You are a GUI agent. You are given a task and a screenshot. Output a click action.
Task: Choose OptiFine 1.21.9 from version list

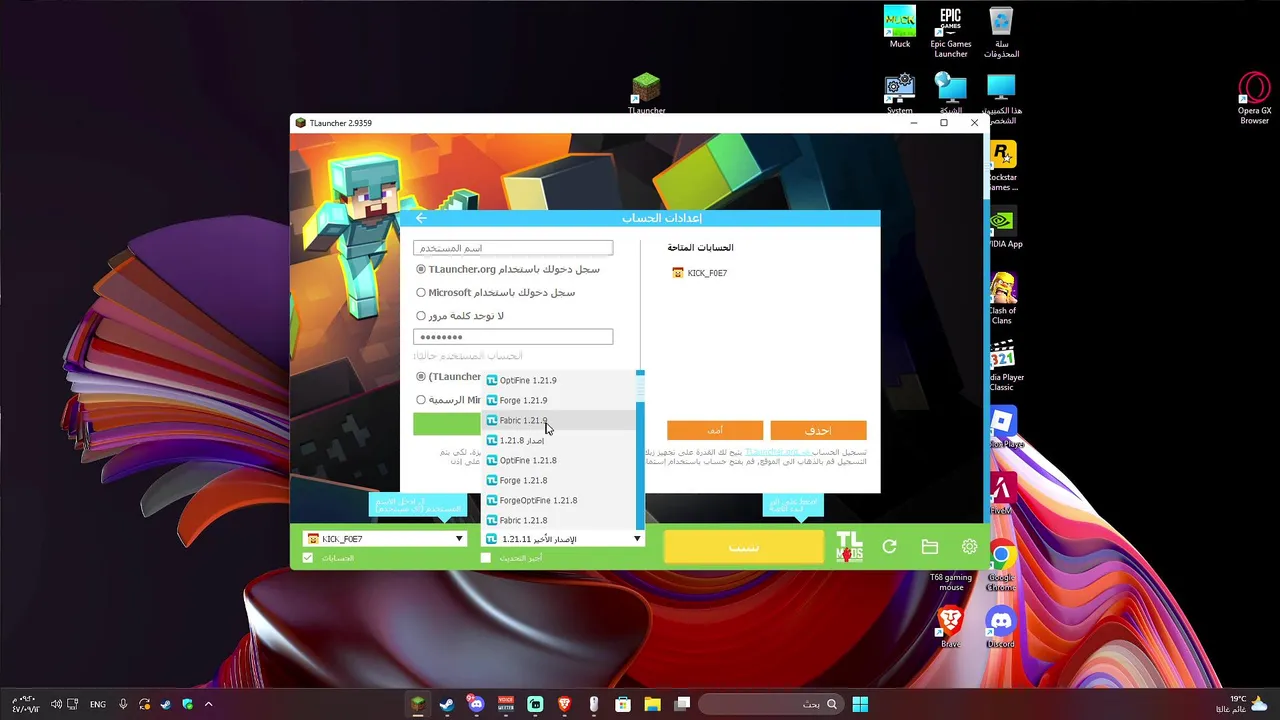[x=559, y=380]
